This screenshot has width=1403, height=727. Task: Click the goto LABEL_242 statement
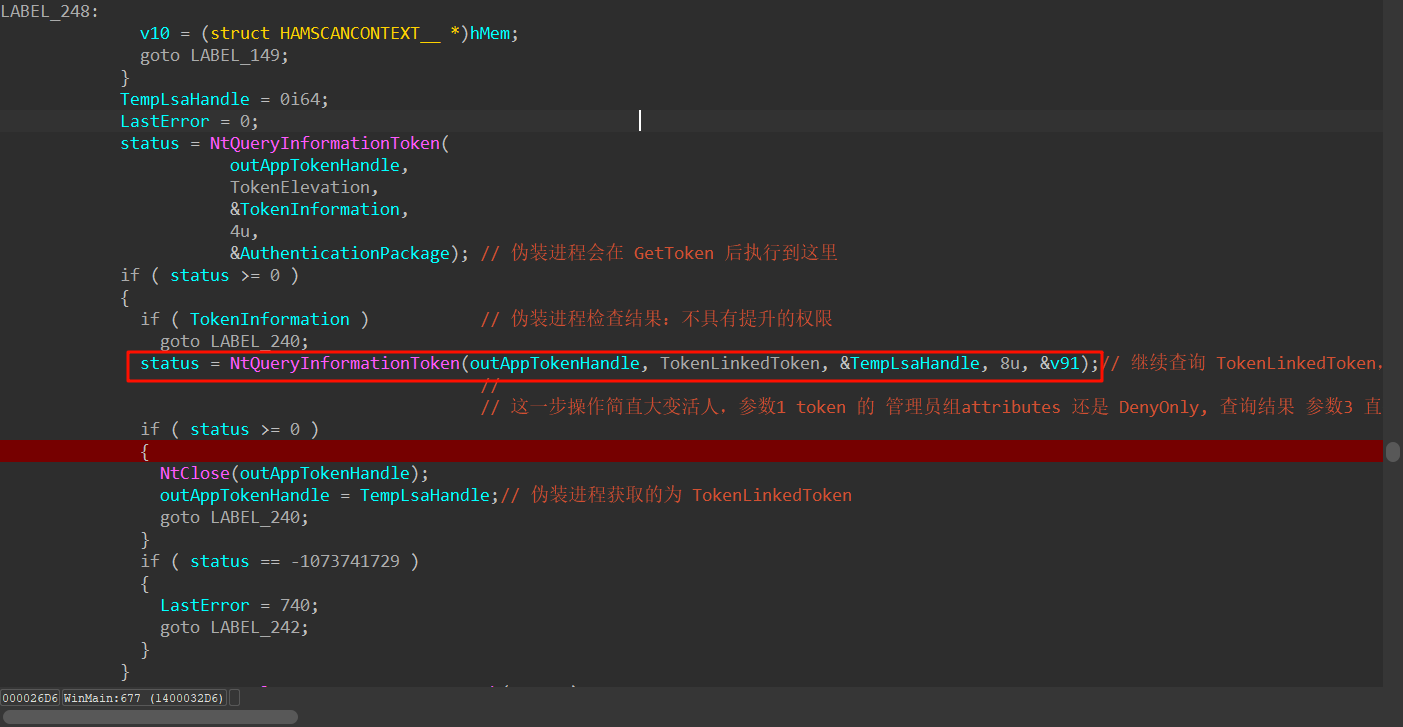click(233, 627)
